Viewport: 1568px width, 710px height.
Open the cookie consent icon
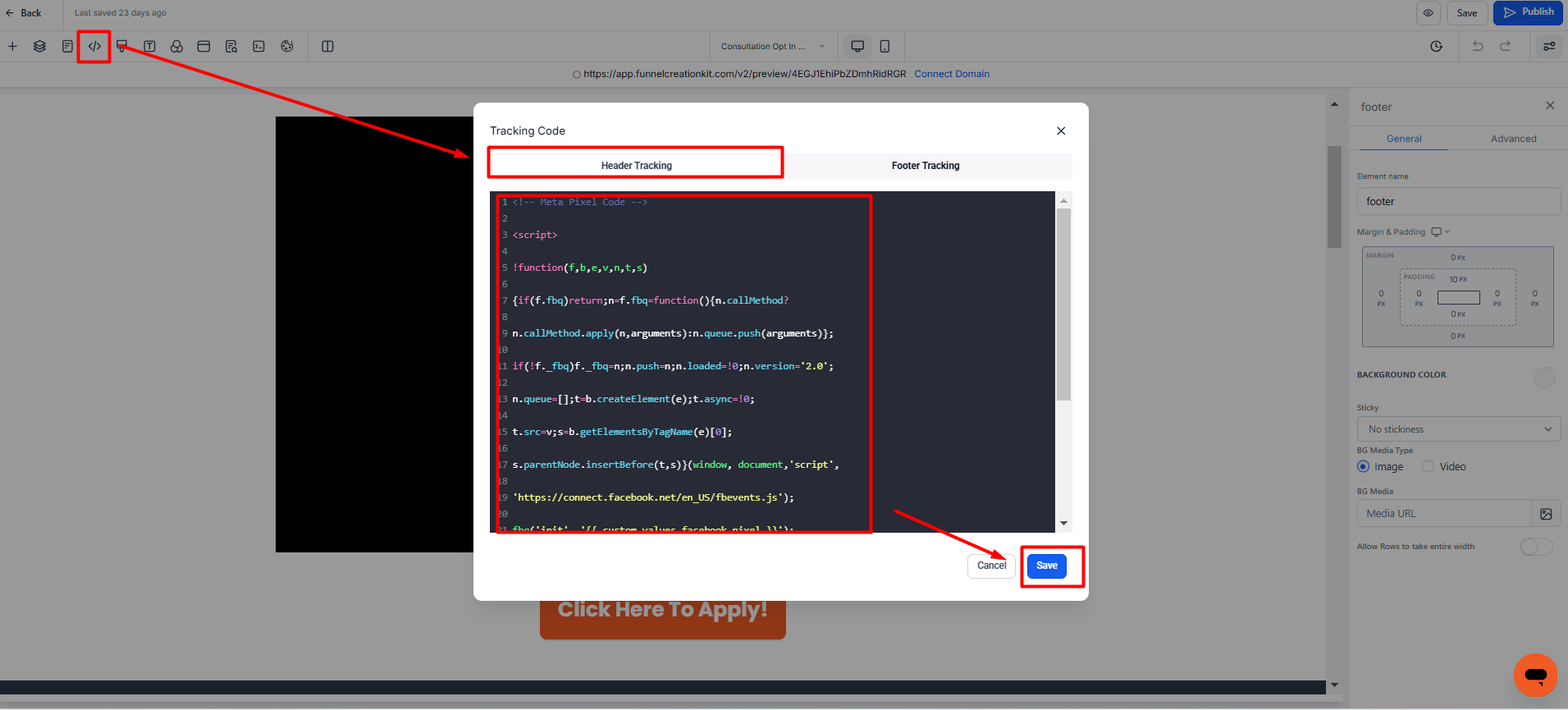click(287, 47)
